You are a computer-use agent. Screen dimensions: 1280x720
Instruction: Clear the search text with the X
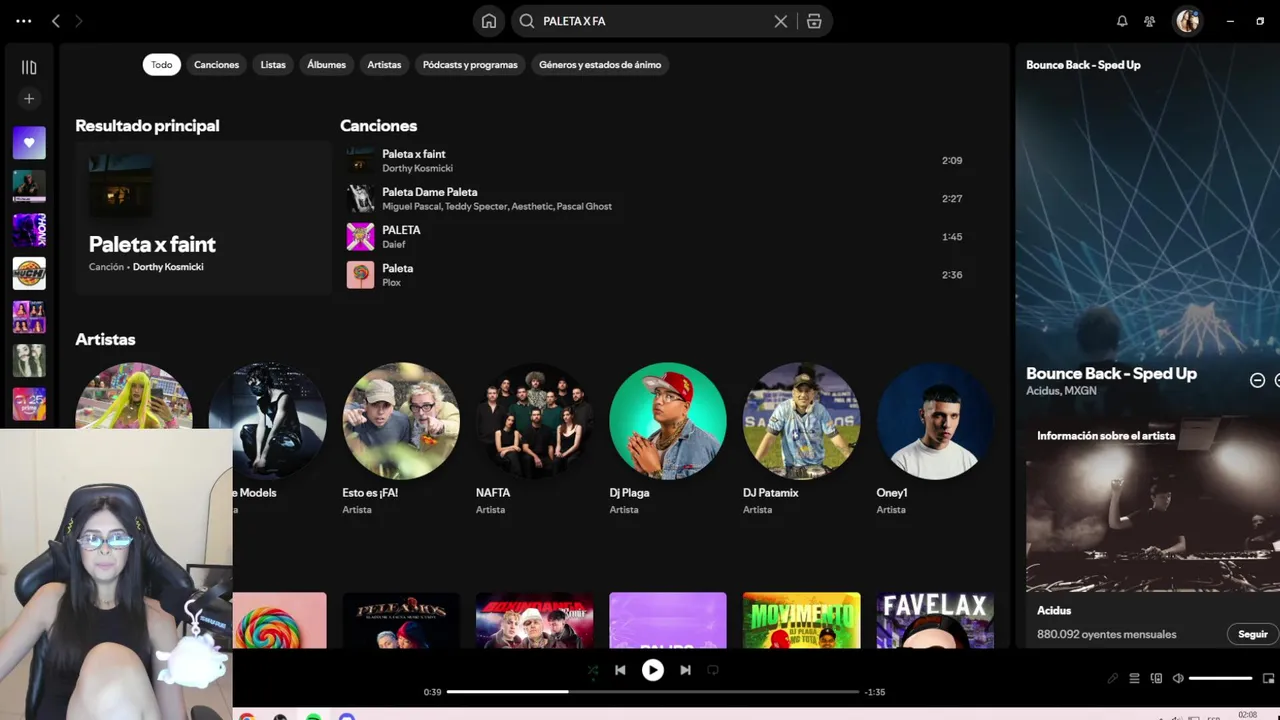pos(781,21)
